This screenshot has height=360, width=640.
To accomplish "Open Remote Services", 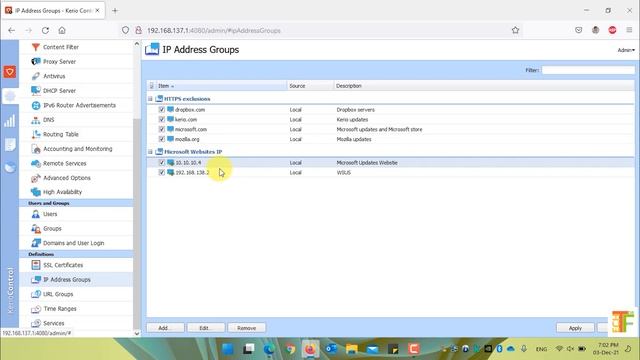I will 64,163.
